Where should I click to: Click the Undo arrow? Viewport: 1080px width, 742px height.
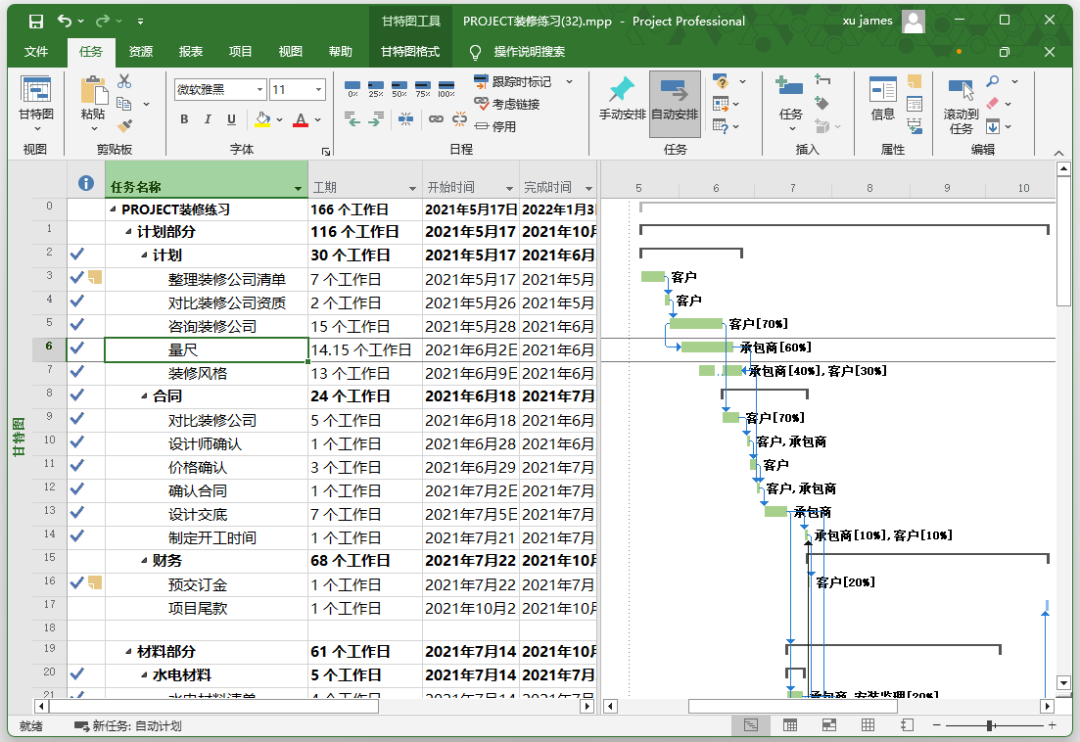click(64, 21)
